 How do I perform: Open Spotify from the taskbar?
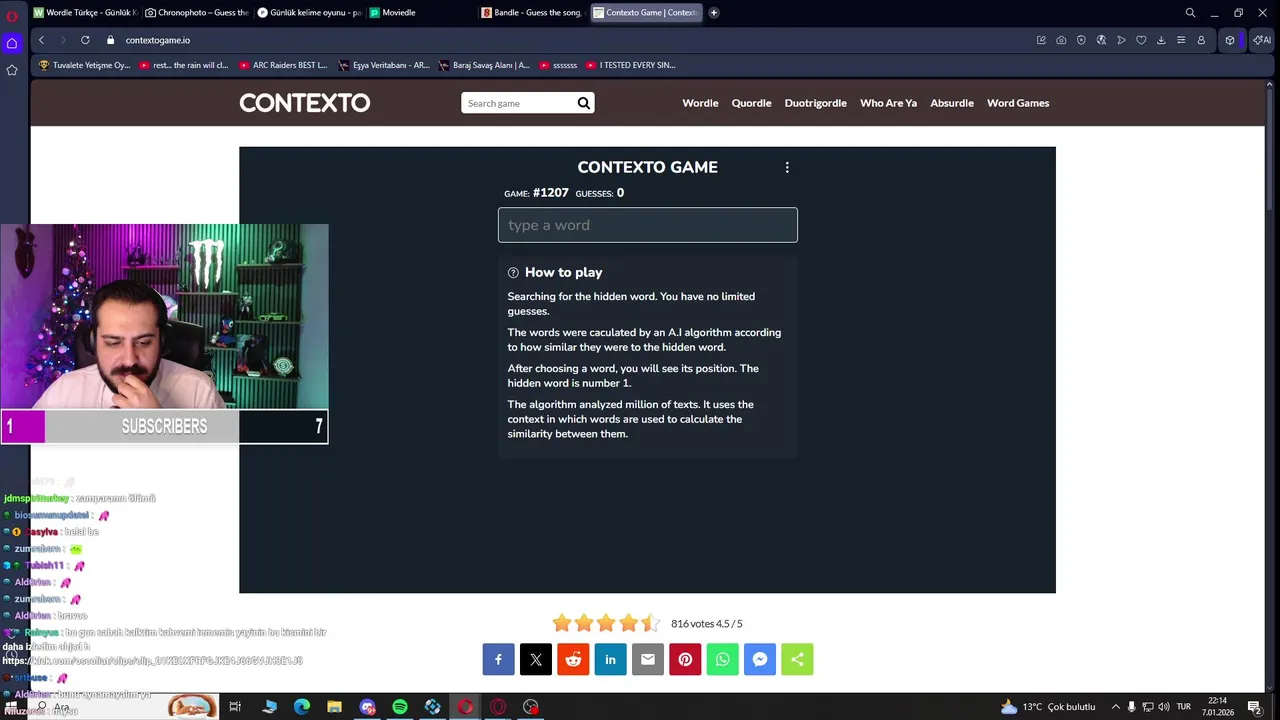point(400,707)
